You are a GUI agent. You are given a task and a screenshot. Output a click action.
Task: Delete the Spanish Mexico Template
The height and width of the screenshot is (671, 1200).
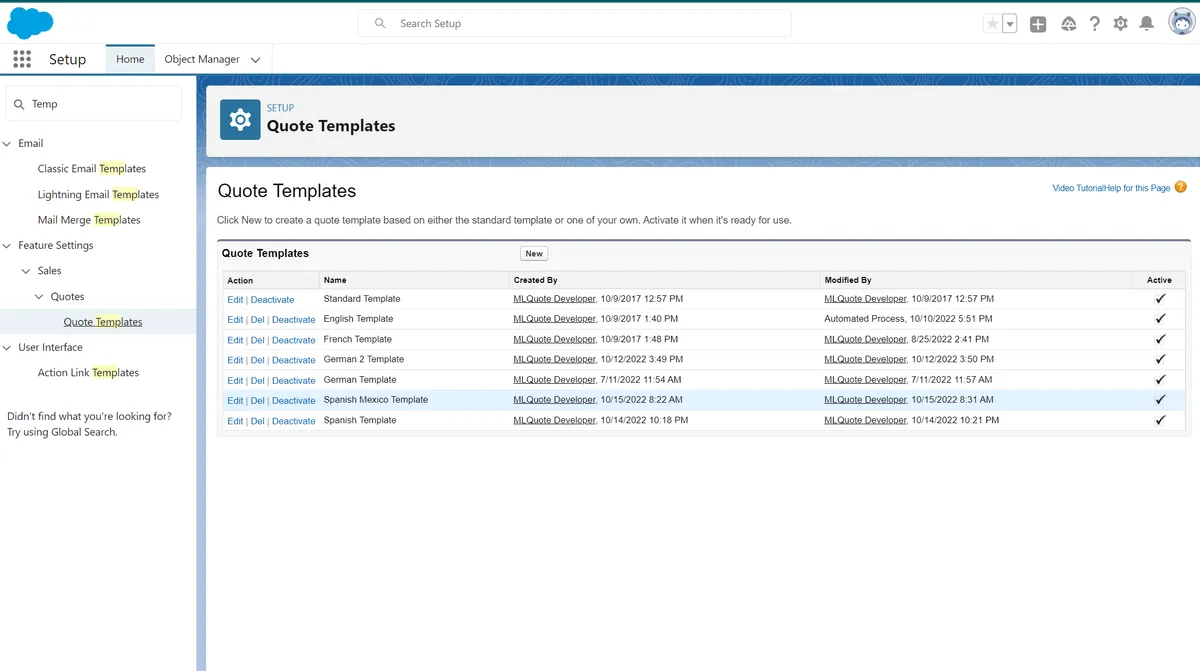[x=257, y=401]
